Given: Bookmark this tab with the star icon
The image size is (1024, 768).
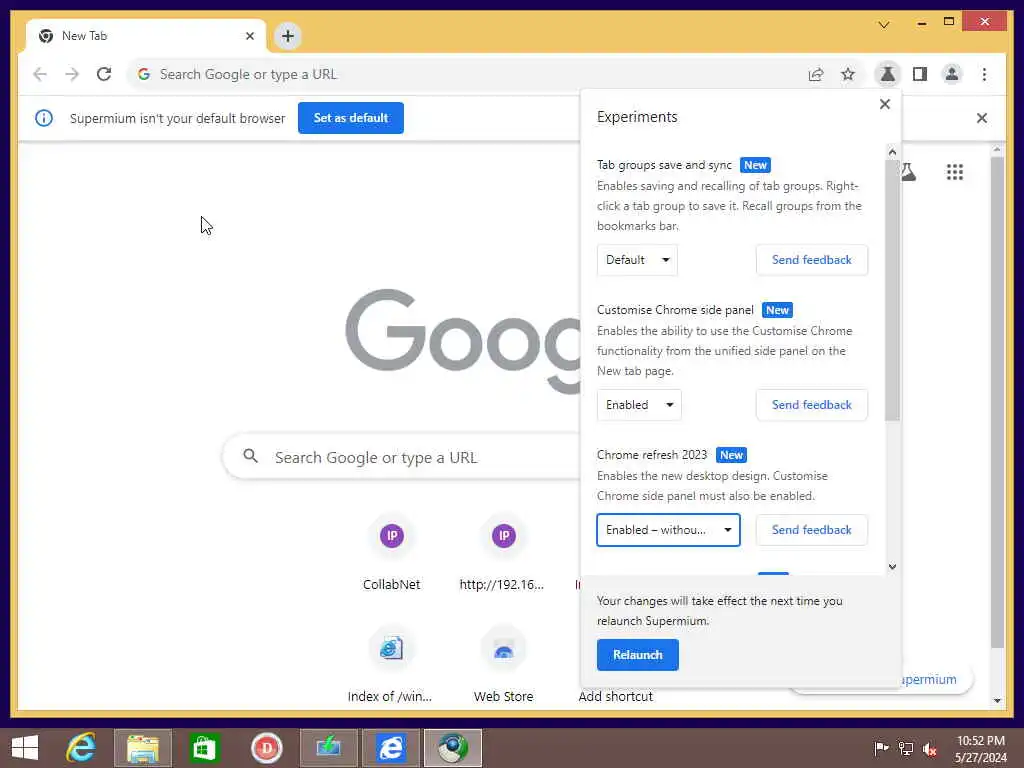Looking at the screenshot, I should [x=848, y=74].
